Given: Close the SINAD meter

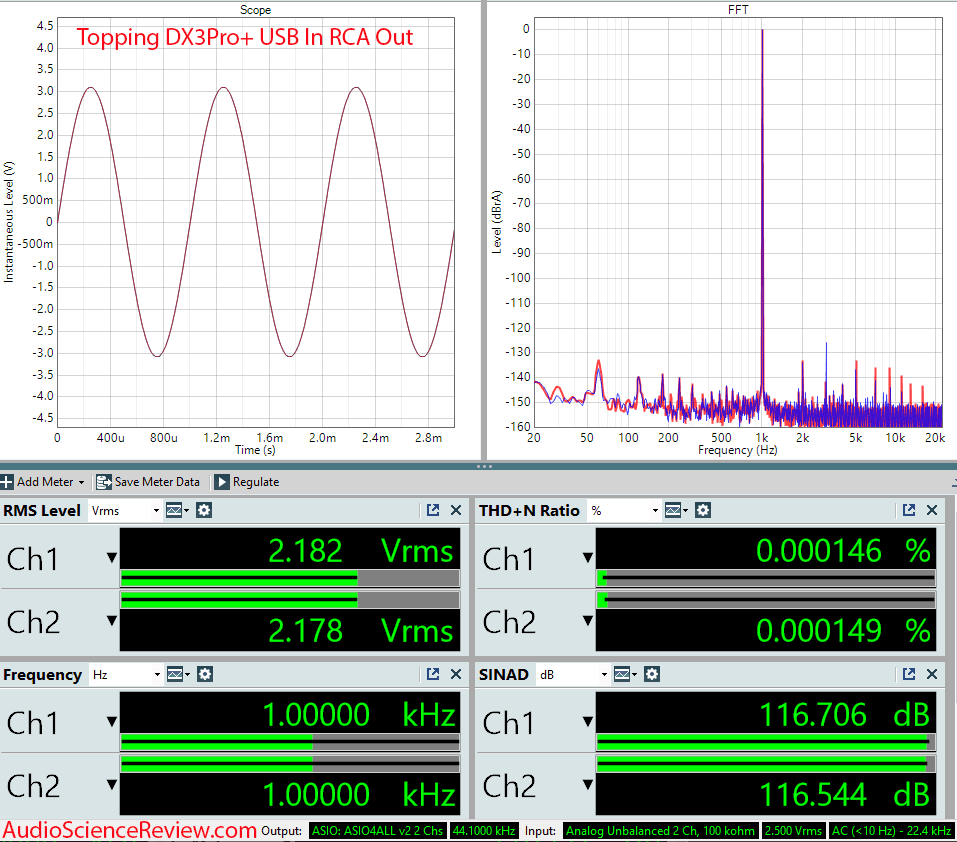Looking at the screenshot, I should click(x=932, y=674).
